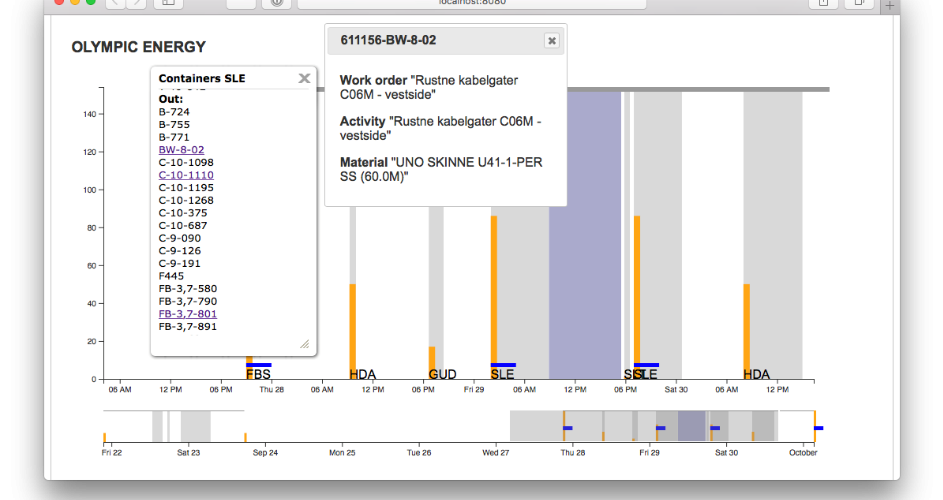Click the purple highlighted block in overview timeline
The height and width of the screenshot is (500, 943).
coord(692,426)
